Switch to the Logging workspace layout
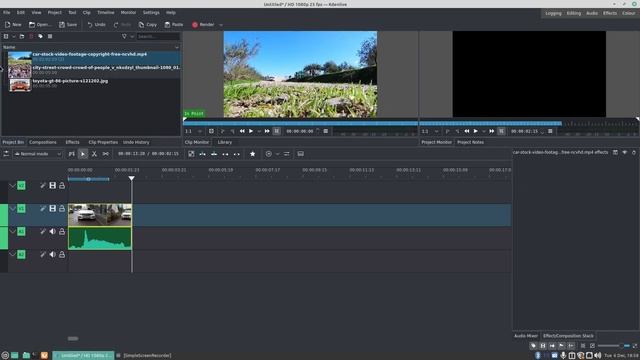 (x=553, y=13)
